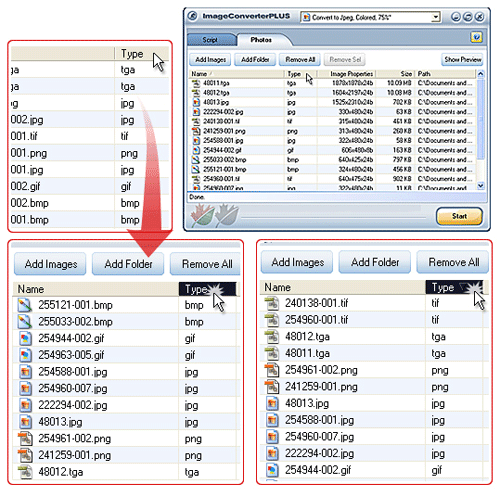The image size is (500, 496).
Task: Click the 254944-002.gif file icon in the left panel
Action: tap(25, 339)
